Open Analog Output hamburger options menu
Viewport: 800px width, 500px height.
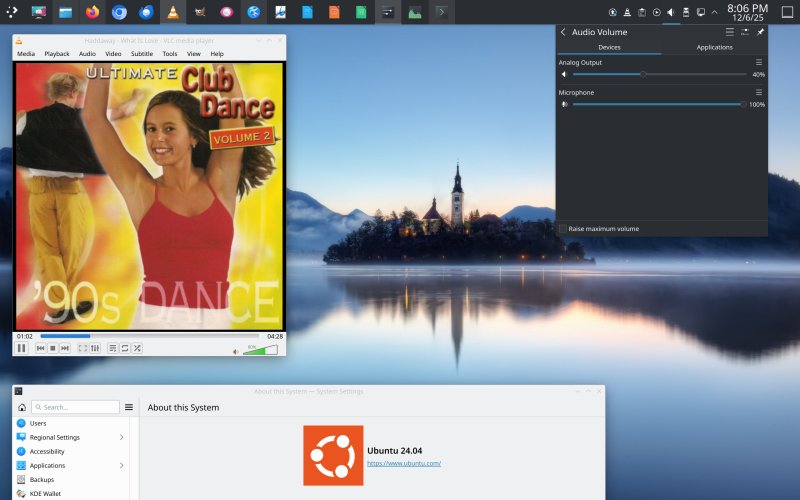(x=759, y=62)
